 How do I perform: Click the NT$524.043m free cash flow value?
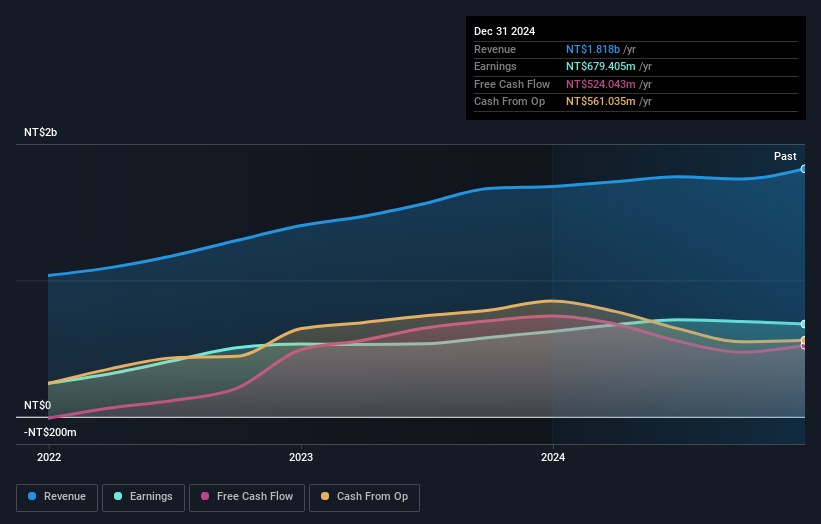click(x=601, y=84)
